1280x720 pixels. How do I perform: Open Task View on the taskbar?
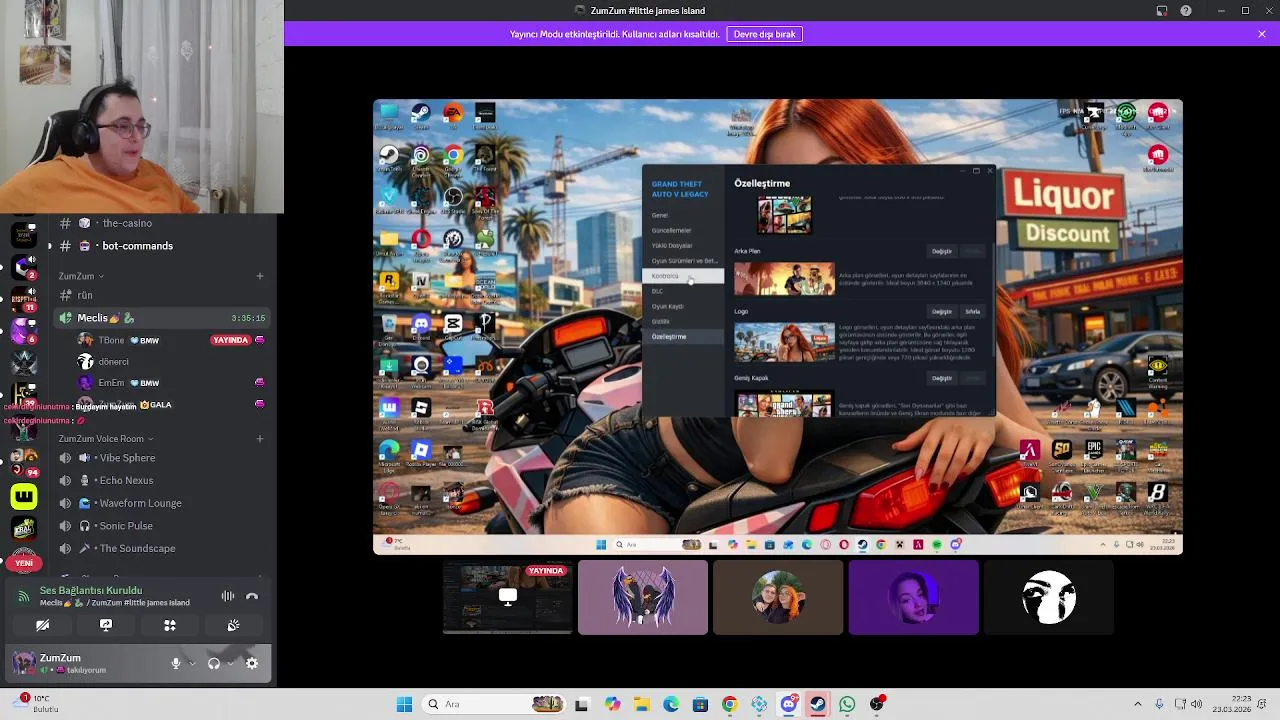(582, 704)
